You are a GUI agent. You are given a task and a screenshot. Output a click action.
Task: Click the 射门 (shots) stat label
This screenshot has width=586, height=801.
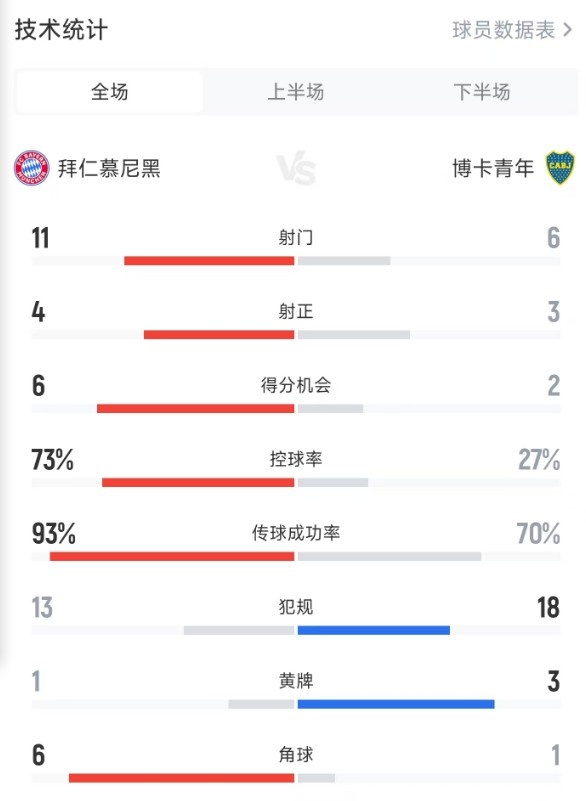click(x=293, y=234)
